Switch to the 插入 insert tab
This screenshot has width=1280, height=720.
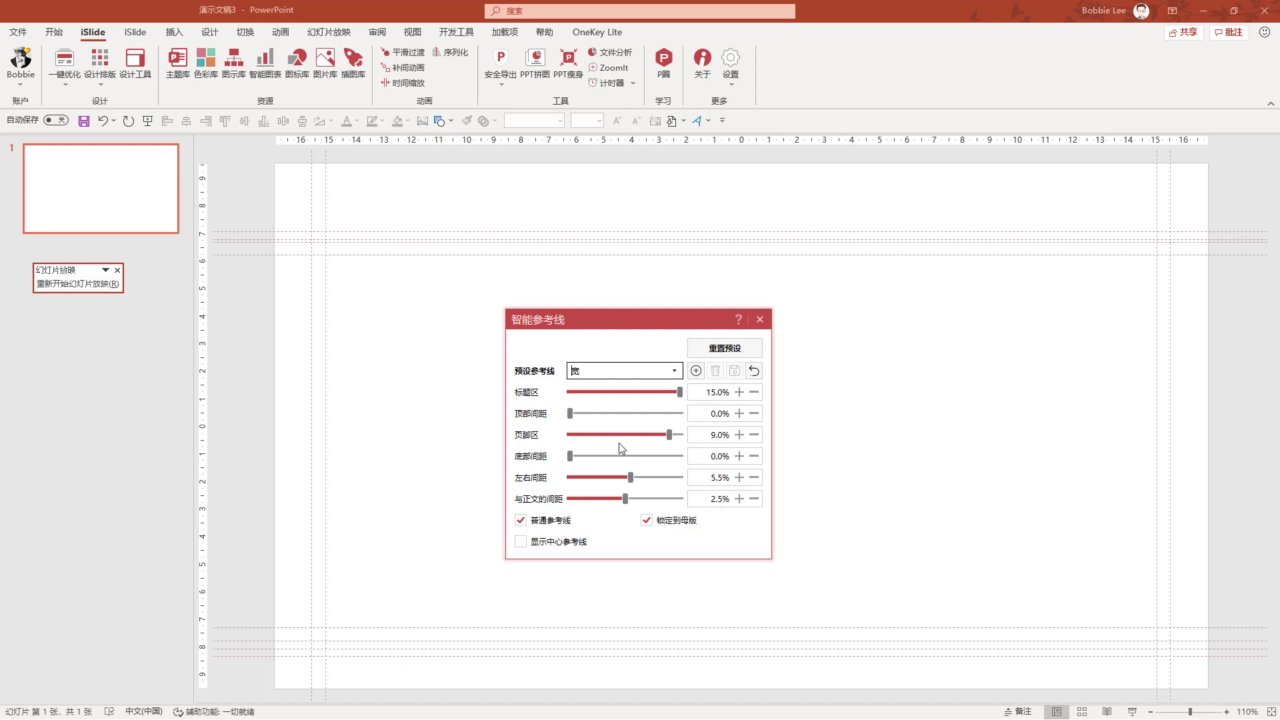(174, 32)
